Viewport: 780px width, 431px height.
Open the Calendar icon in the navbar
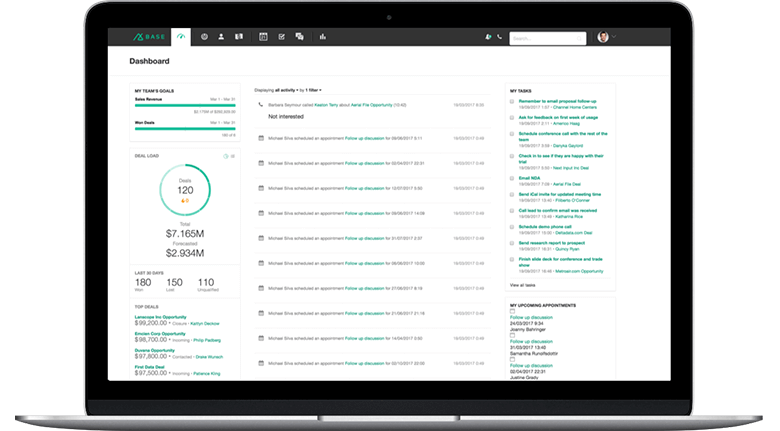(x=263, y=37)
